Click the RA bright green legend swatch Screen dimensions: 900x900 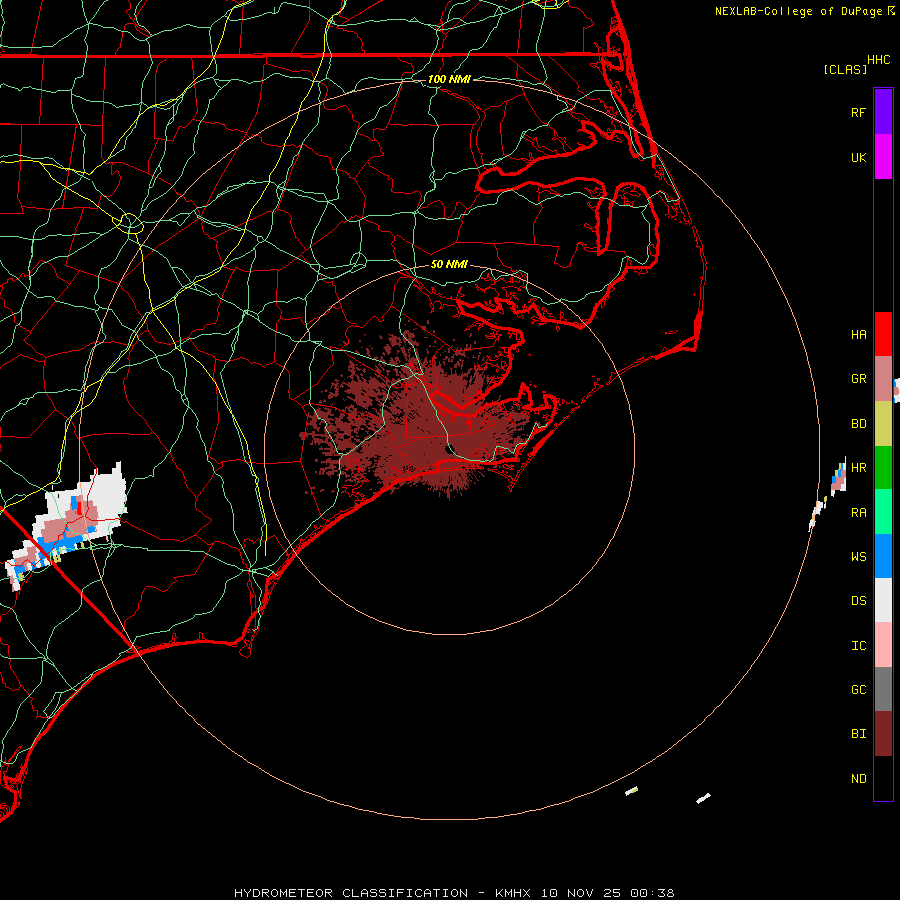[x=883, y=512]
